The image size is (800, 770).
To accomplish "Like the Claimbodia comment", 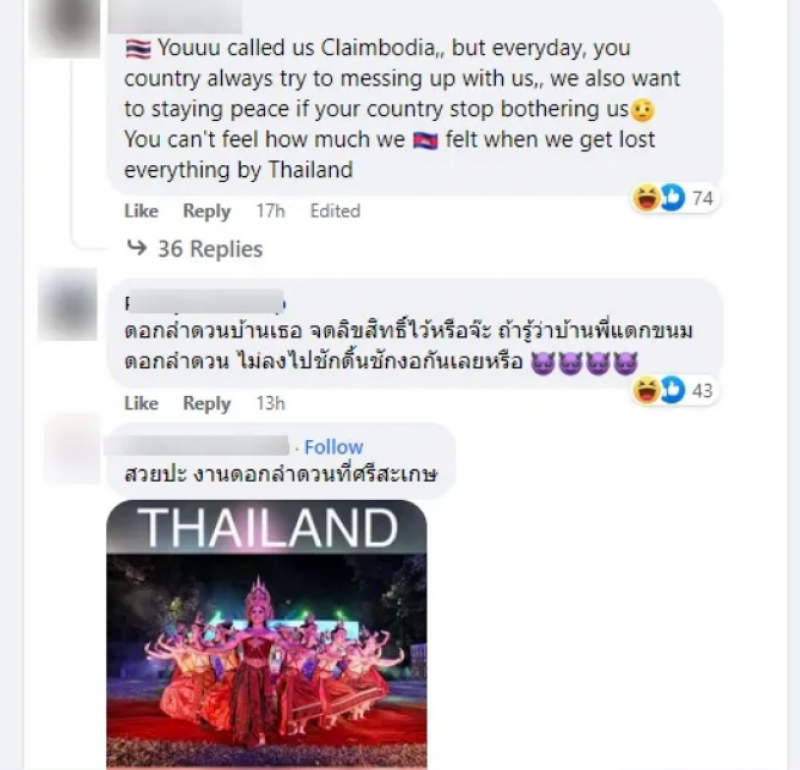I will 141,211.
